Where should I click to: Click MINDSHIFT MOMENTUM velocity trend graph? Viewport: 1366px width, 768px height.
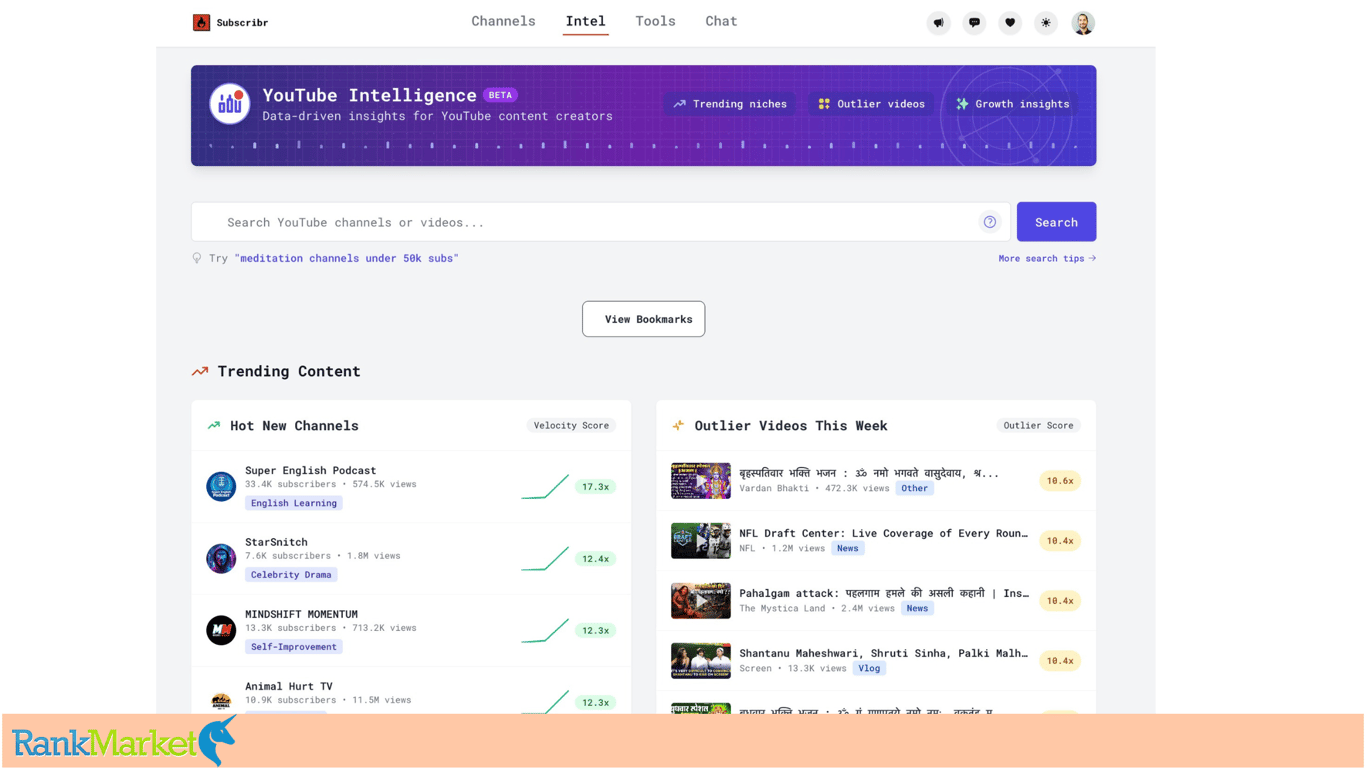tap(545, 630)
